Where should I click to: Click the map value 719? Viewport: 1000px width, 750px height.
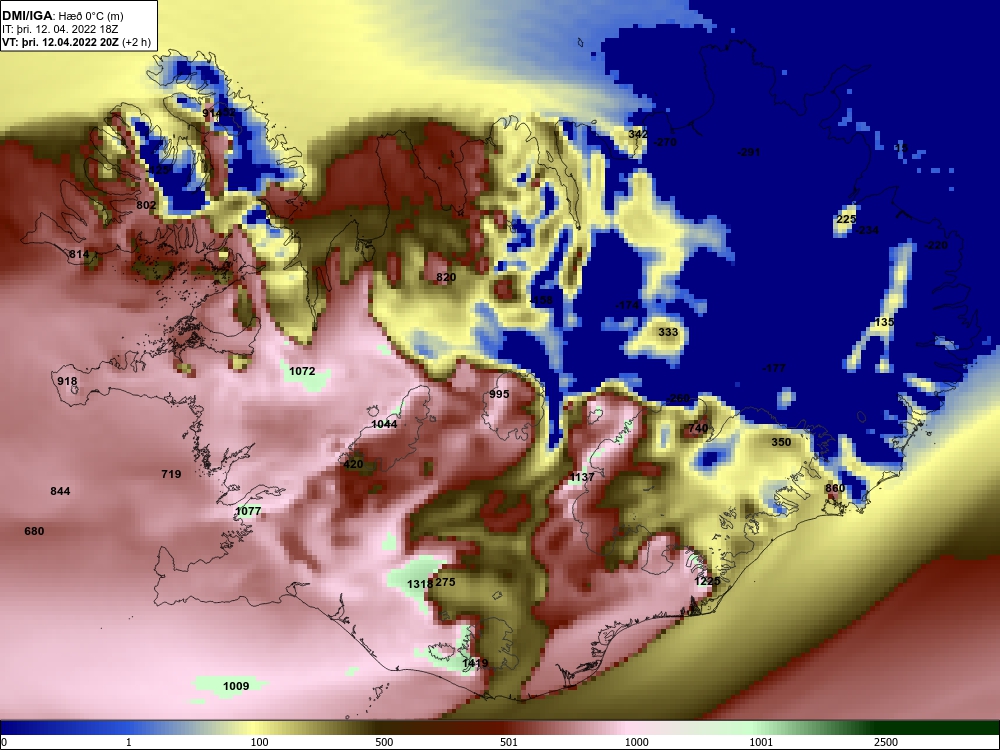[x=171, y=474]
